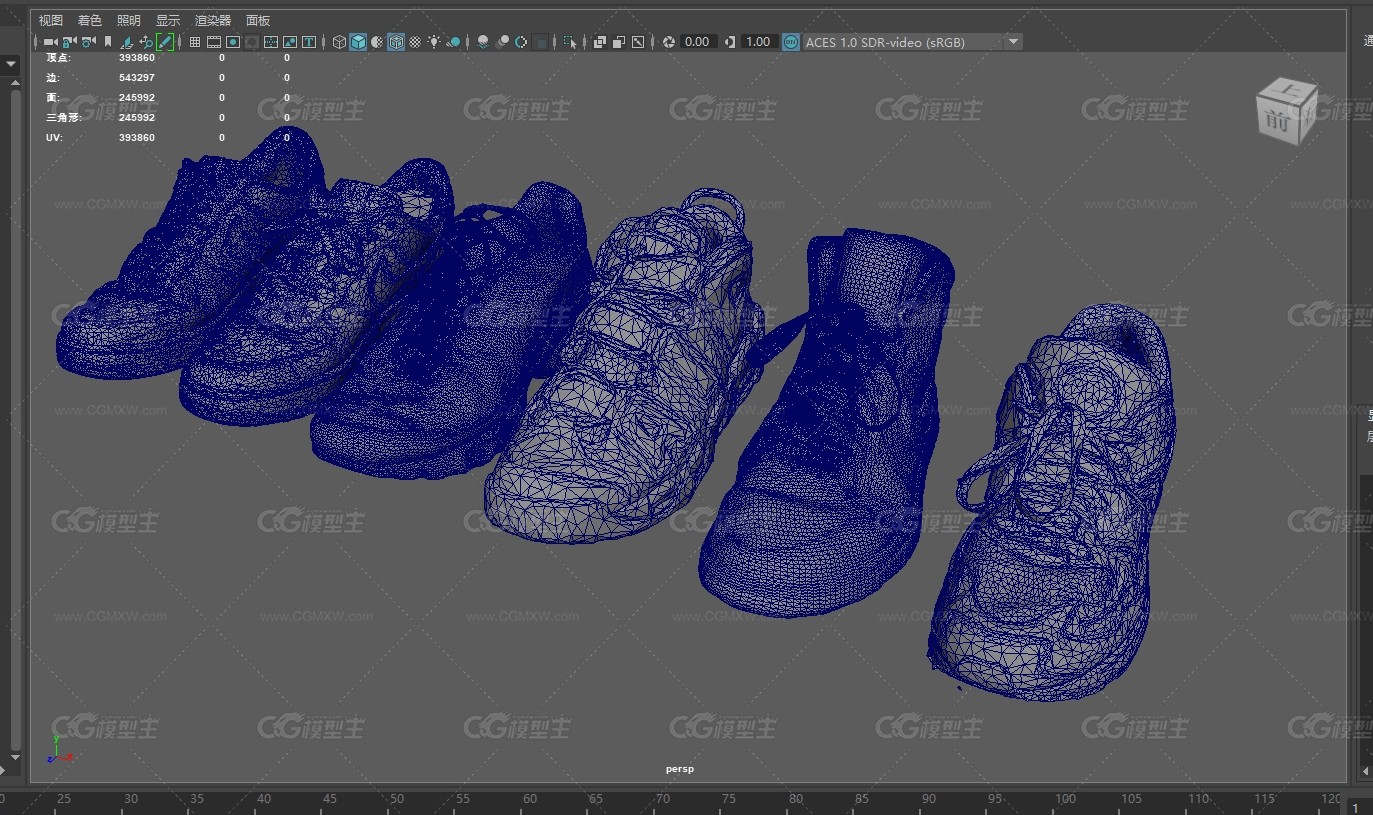Viewport: 1373px width, 815px height.
Task: Toggle X-ray active components icon
Action: [x=618, y=42]
